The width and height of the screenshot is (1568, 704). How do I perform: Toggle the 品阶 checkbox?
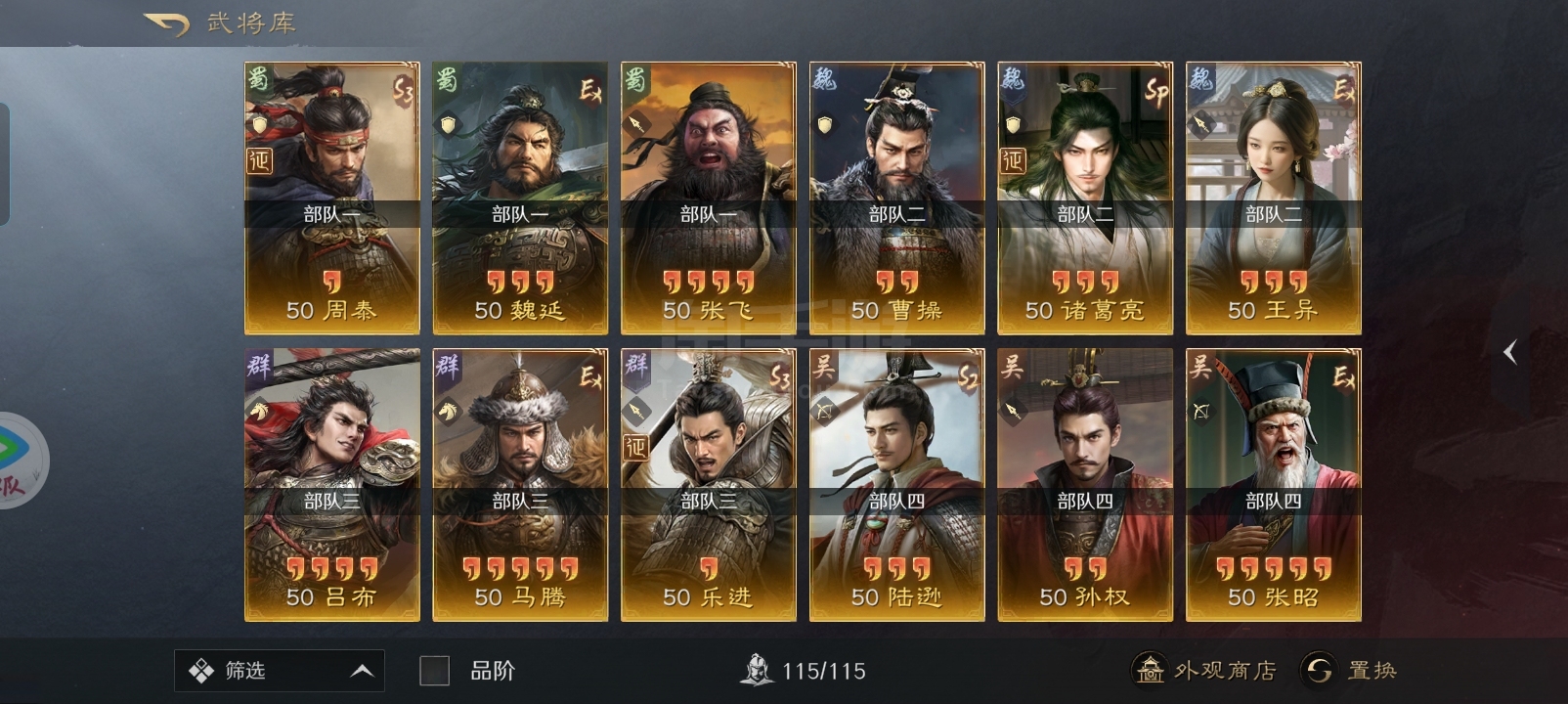(x=434, y=671)
